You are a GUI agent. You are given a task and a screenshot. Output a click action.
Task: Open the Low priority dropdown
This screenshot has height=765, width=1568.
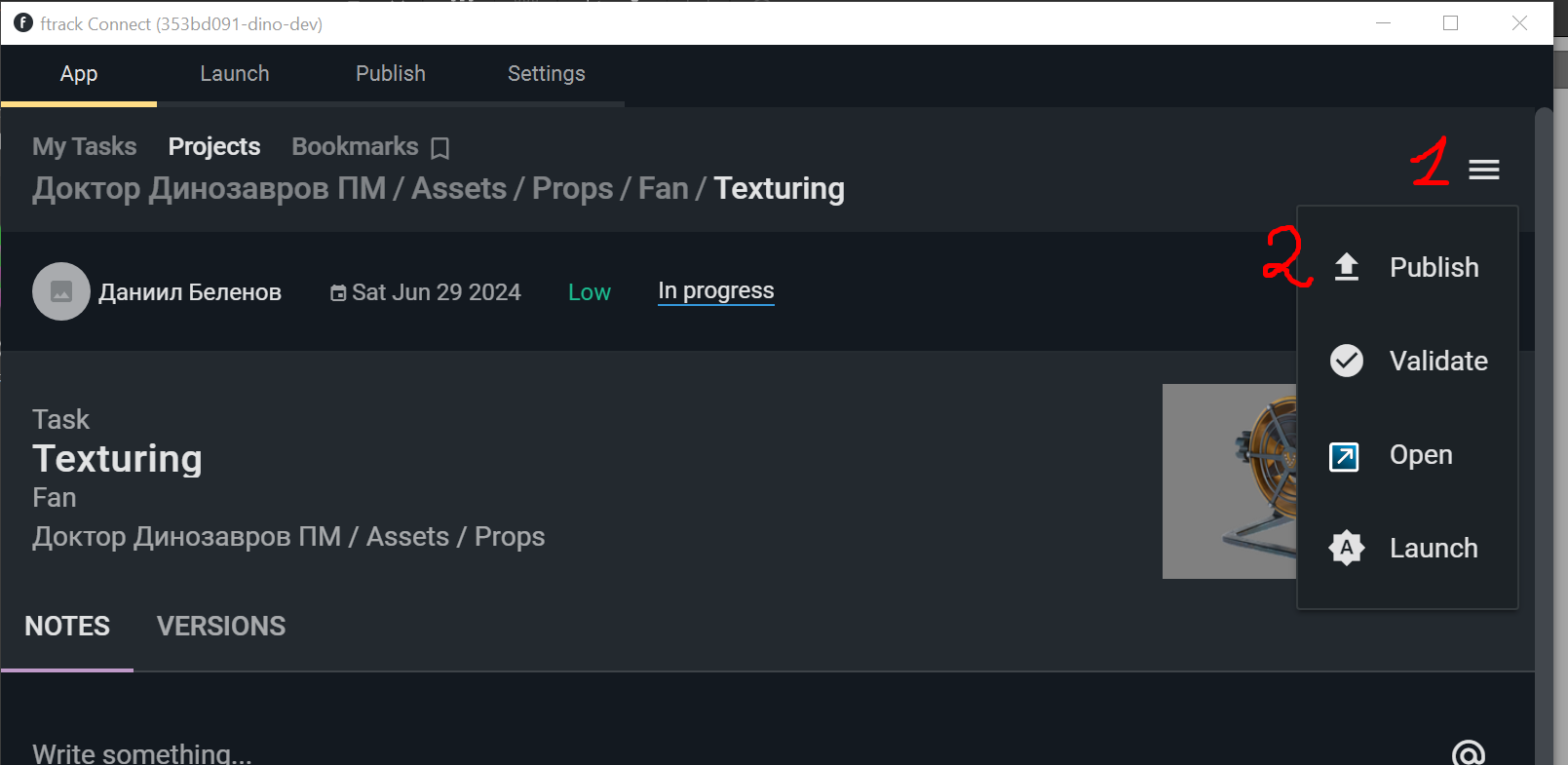pos(590,292)
